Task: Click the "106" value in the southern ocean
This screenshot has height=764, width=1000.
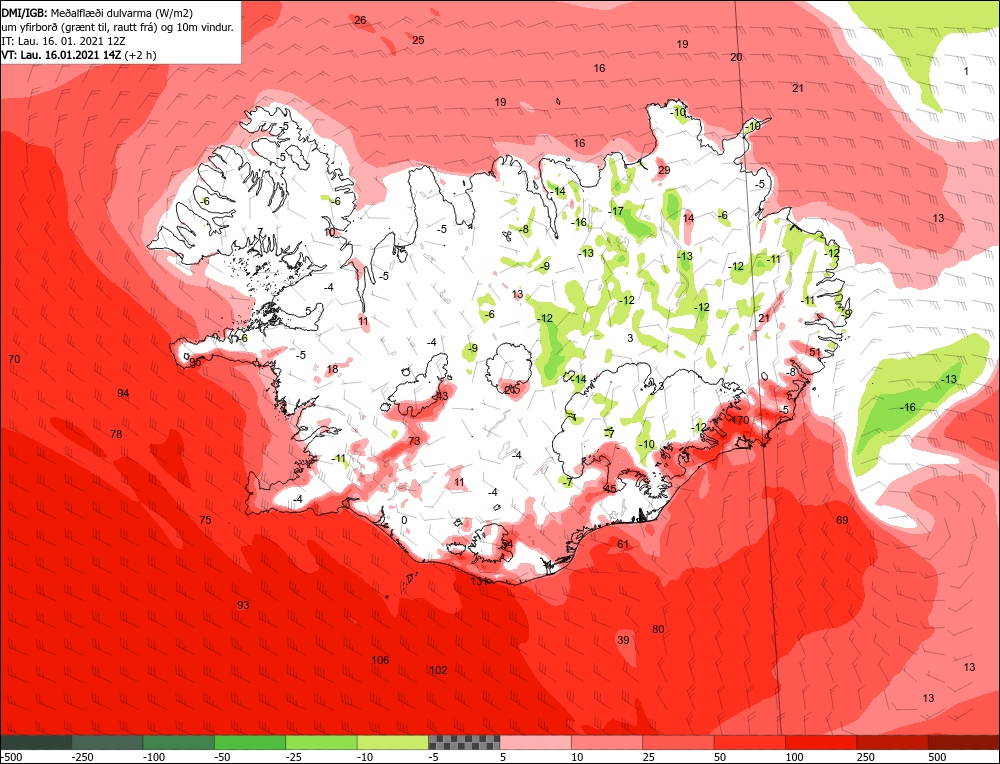Action: coord(380,660)
